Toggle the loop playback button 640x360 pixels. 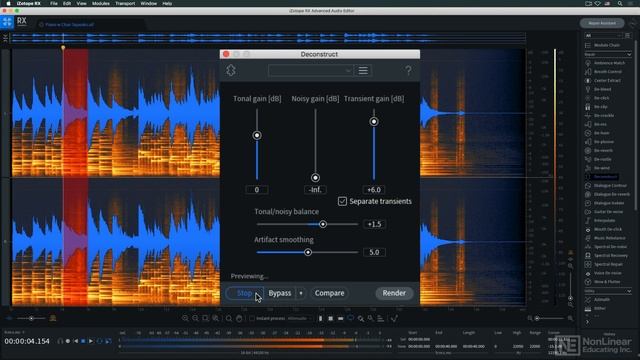[99, 341]
